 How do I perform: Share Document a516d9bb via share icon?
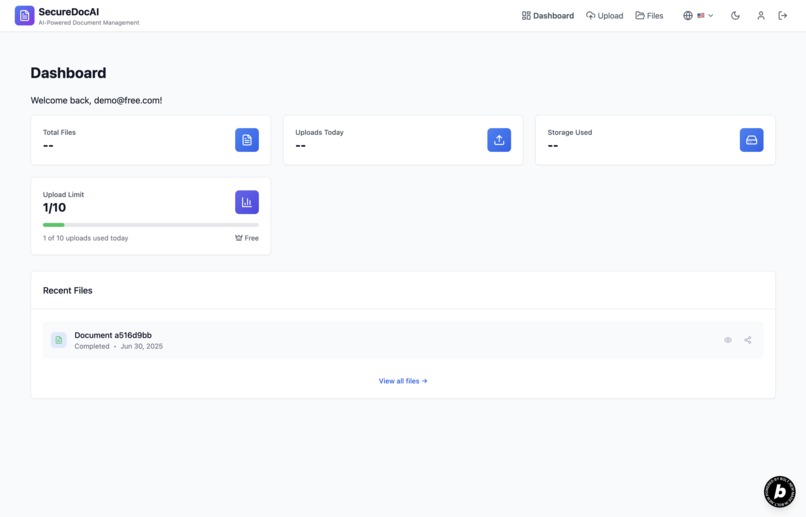pos(747,340)
